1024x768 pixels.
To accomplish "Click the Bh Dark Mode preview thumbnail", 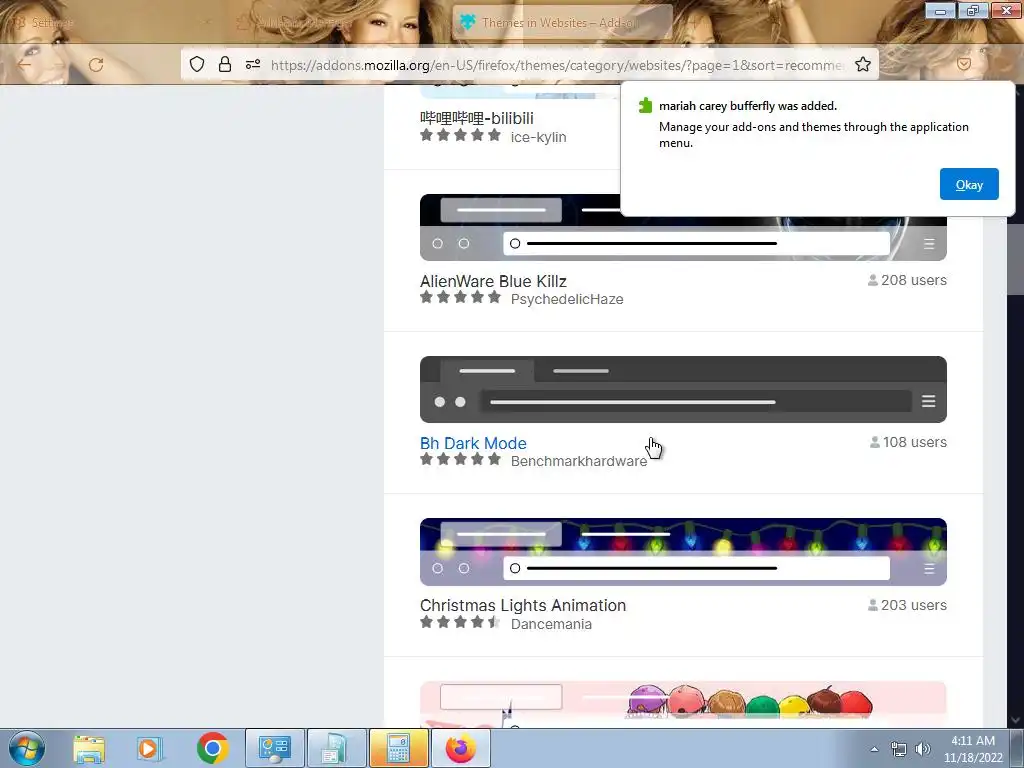I will click(x=683, y=389).
